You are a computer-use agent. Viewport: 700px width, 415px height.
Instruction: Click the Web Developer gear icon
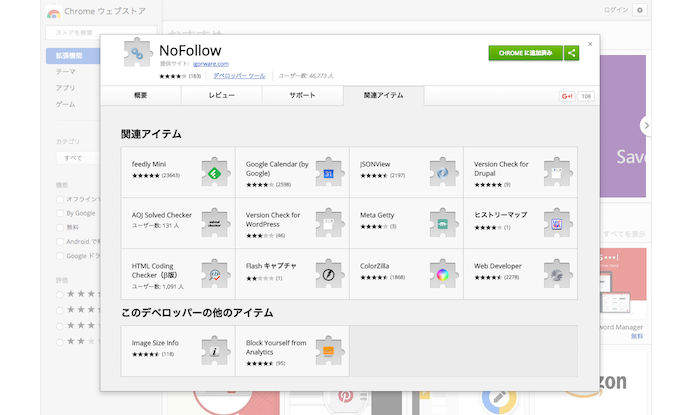(557, 274)
